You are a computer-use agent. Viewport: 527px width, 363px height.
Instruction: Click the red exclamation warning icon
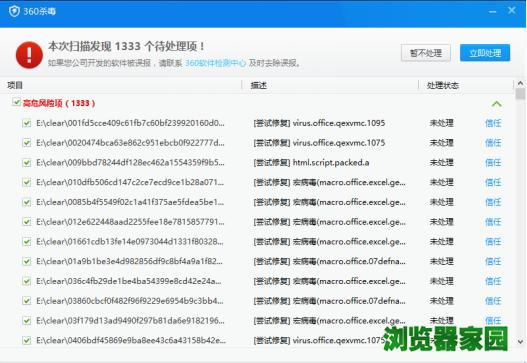[29, 55]
